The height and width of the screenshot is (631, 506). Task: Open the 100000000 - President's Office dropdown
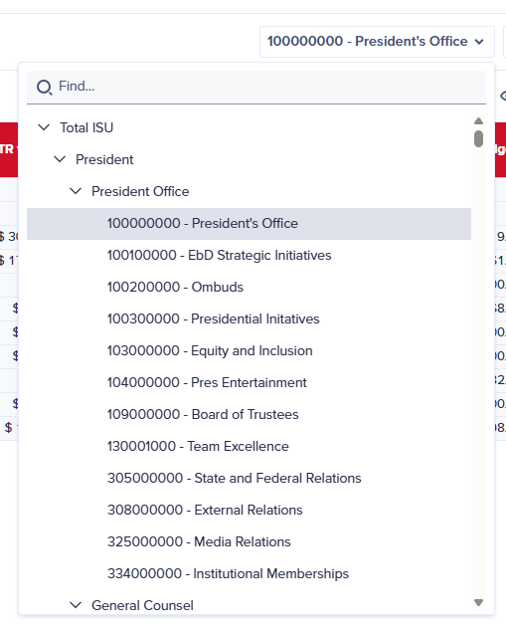click(377, 42)
